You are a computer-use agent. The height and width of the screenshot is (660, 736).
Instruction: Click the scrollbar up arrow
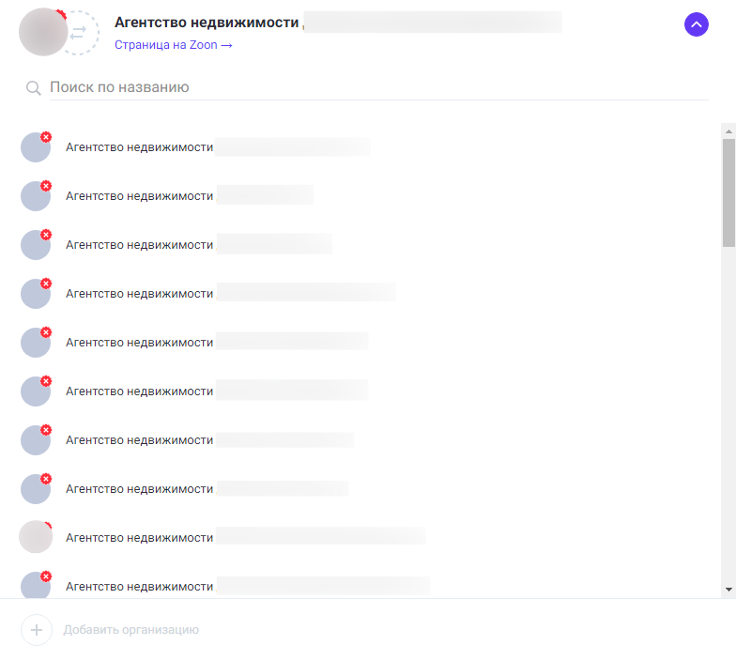(728, 131)
